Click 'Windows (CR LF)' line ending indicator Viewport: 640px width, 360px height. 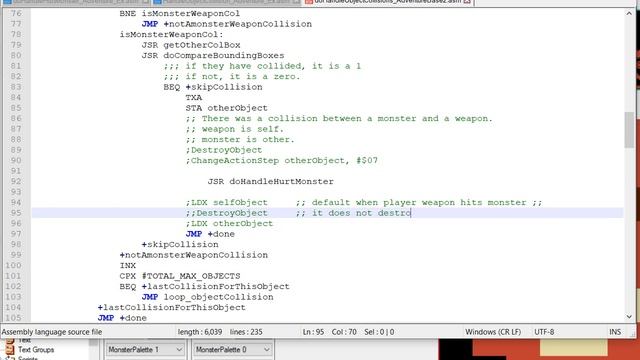pos(493,332)
